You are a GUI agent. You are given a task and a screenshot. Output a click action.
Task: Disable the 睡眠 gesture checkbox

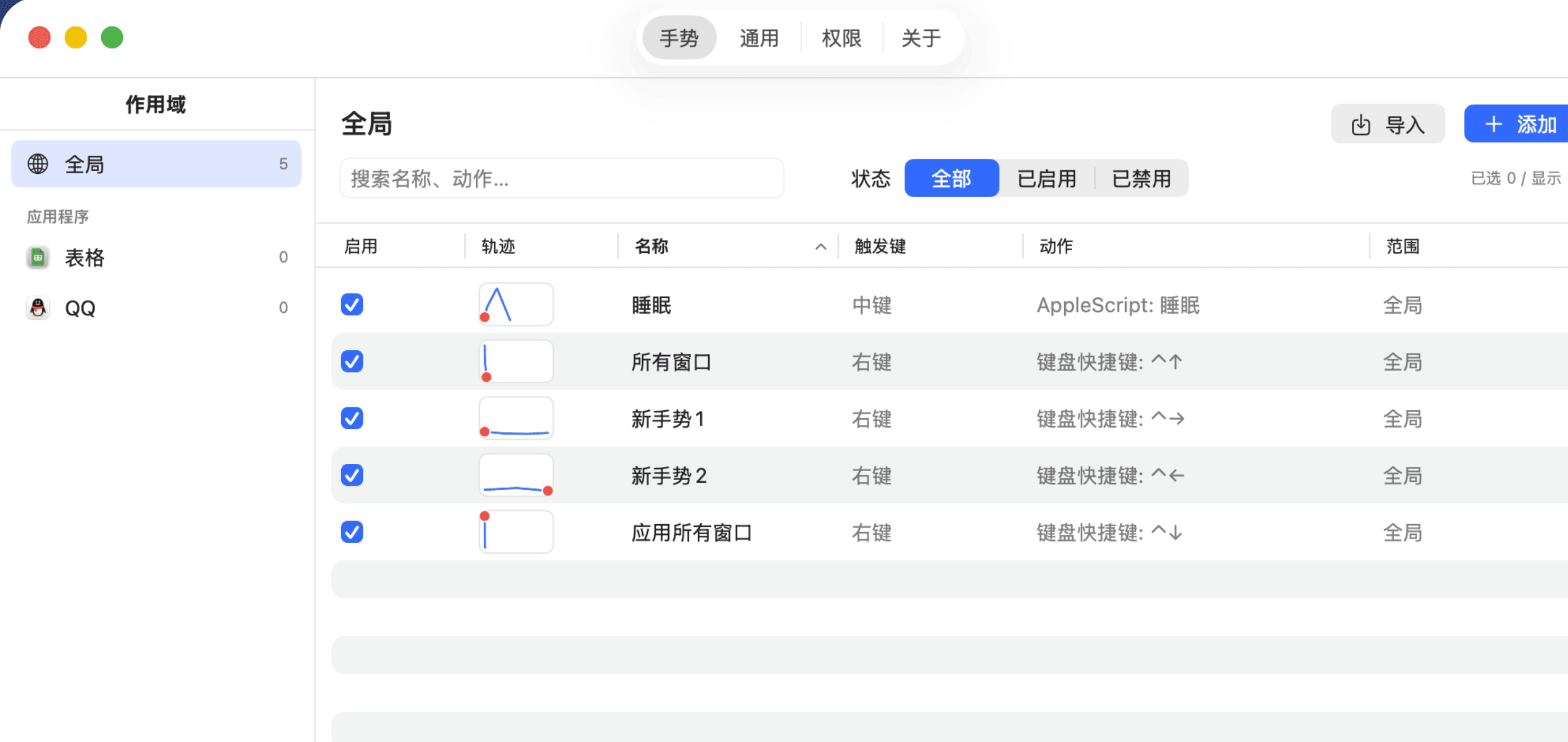coord(352,304)
